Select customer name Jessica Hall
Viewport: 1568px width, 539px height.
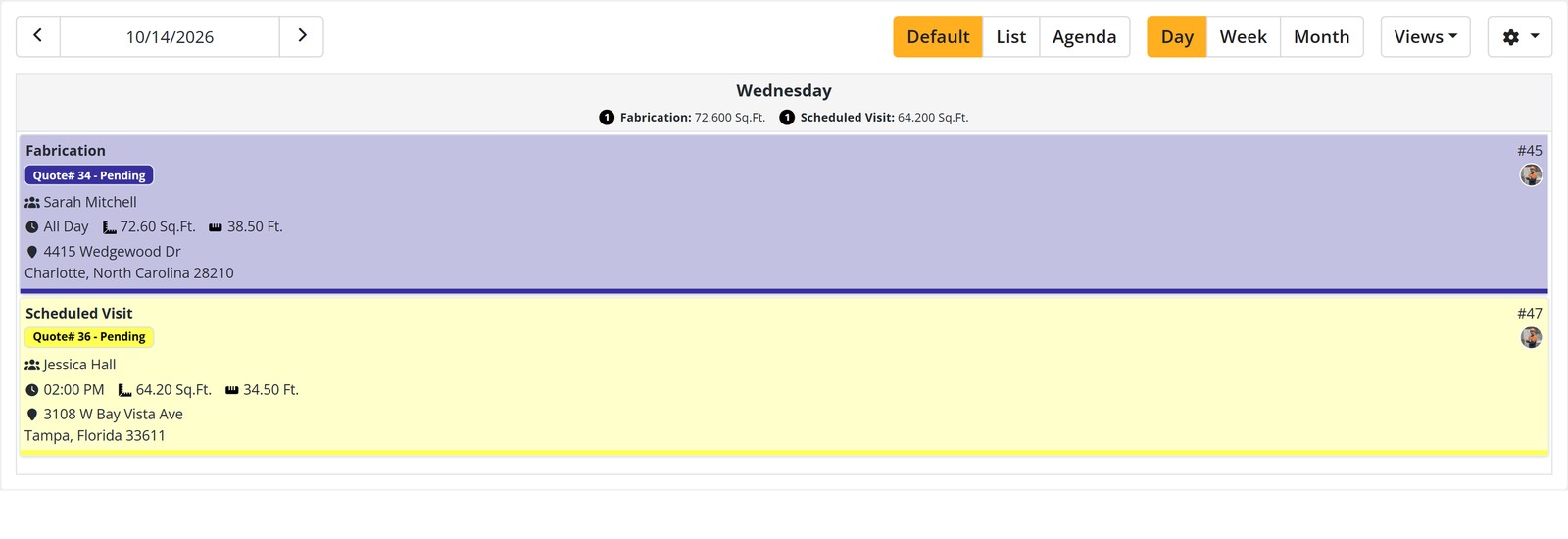click(79, 365)
